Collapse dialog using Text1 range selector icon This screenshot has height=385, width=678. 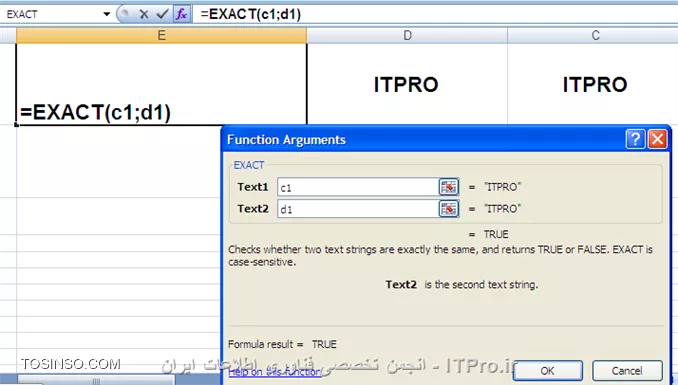(449, 187)
